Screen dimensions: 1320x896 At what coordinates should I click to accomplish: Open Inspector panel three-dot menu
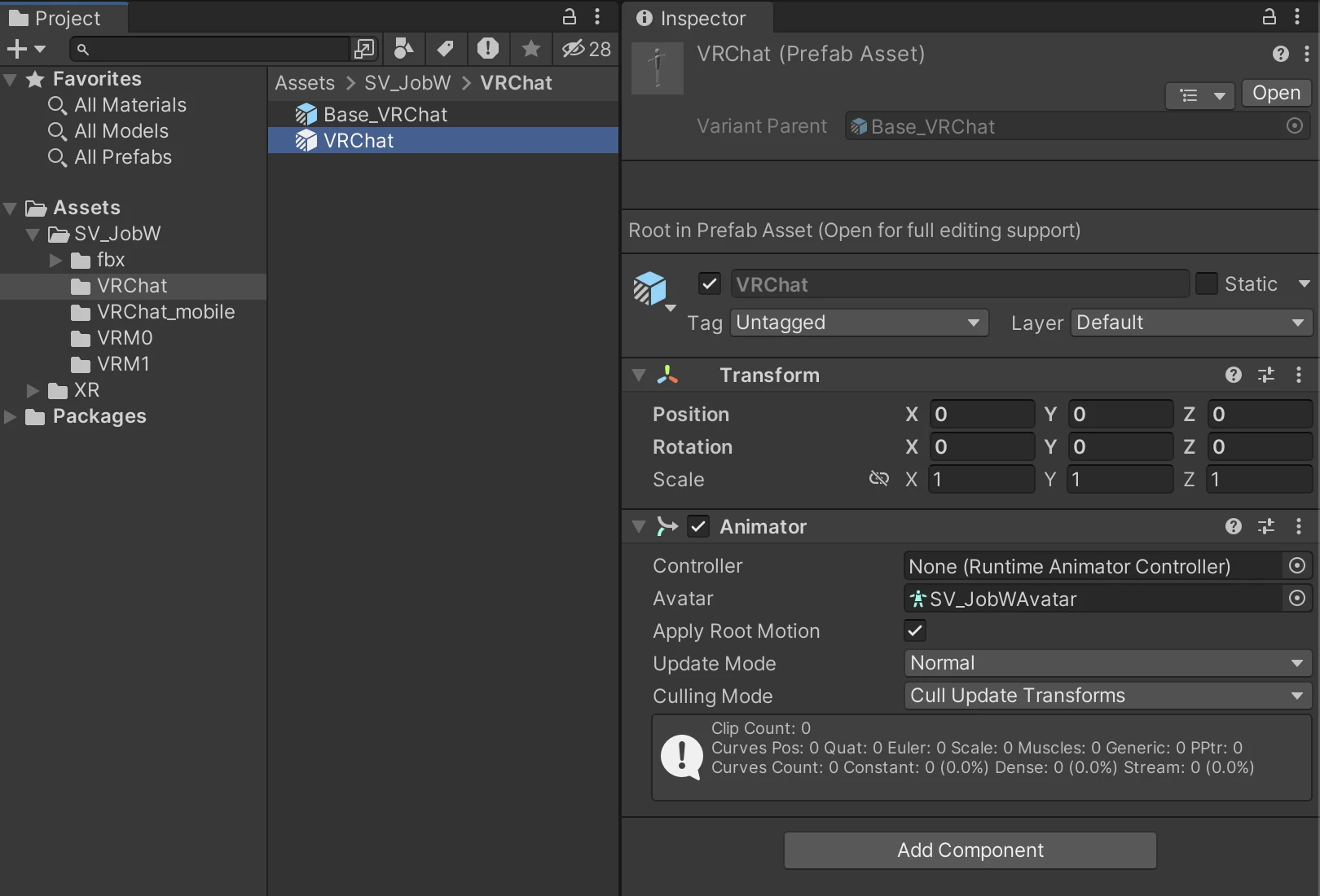[x=1297, y=16]
